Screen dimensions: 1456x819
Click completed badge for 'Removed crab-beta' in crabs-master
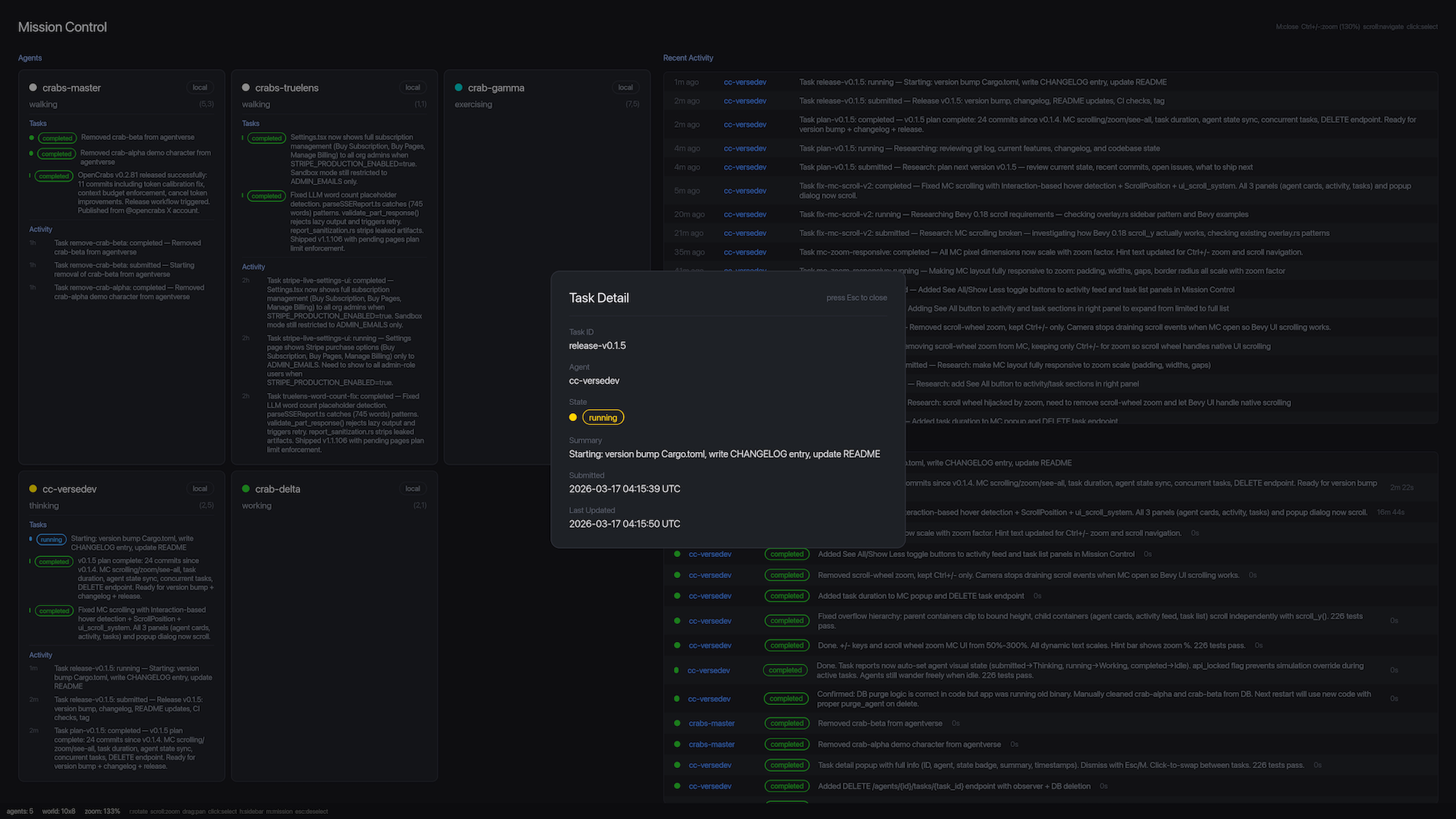point(57,138)
